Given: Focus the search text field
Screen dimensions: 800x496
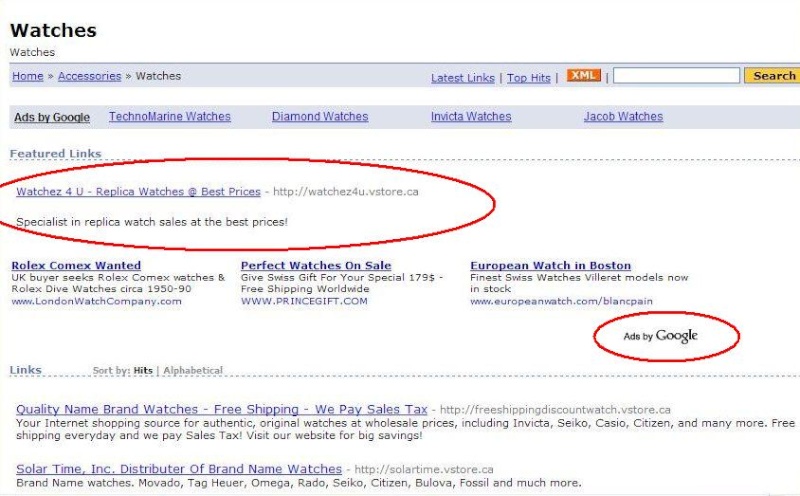Looking at the screenshot, I should click(676, 76).
